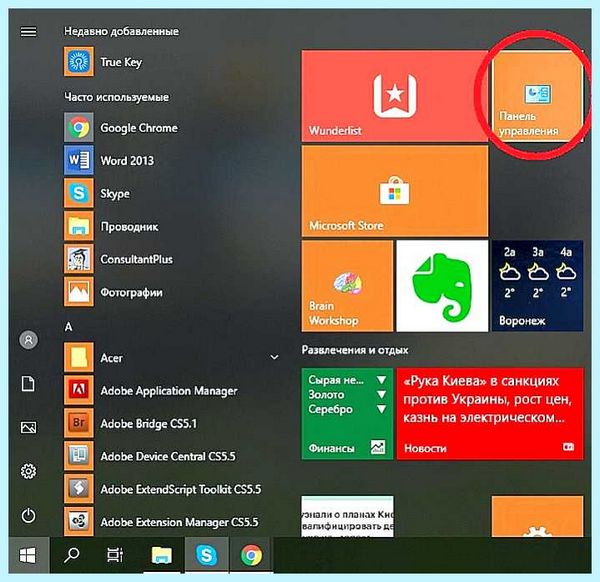Click the Часто используемые heading
This screenshot has width=600, height=582.
point(116,97)
